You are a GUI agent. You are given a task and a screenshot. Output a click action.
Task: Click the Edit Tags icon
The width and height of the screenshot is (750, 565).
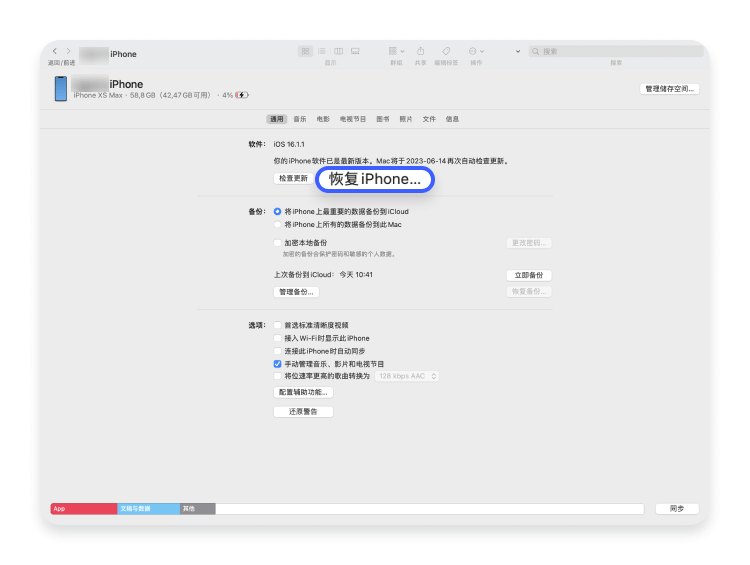[446, 51]
